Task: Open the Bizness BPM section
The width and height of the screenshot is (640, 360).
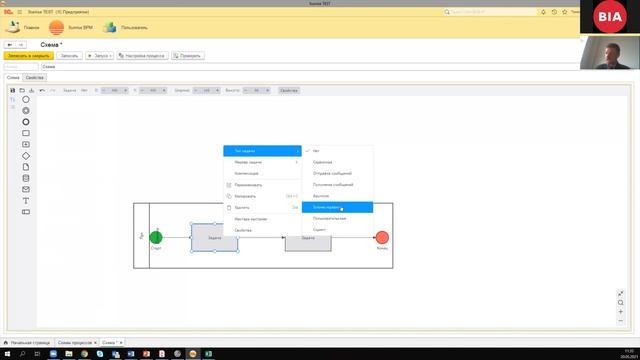Action: tap(71, 27)
